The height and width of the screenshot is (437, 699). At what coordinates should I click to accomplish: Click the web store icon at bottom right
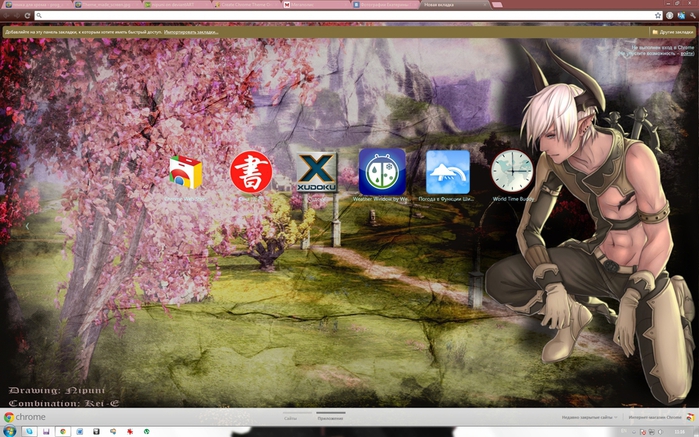(x=691, y=417)
